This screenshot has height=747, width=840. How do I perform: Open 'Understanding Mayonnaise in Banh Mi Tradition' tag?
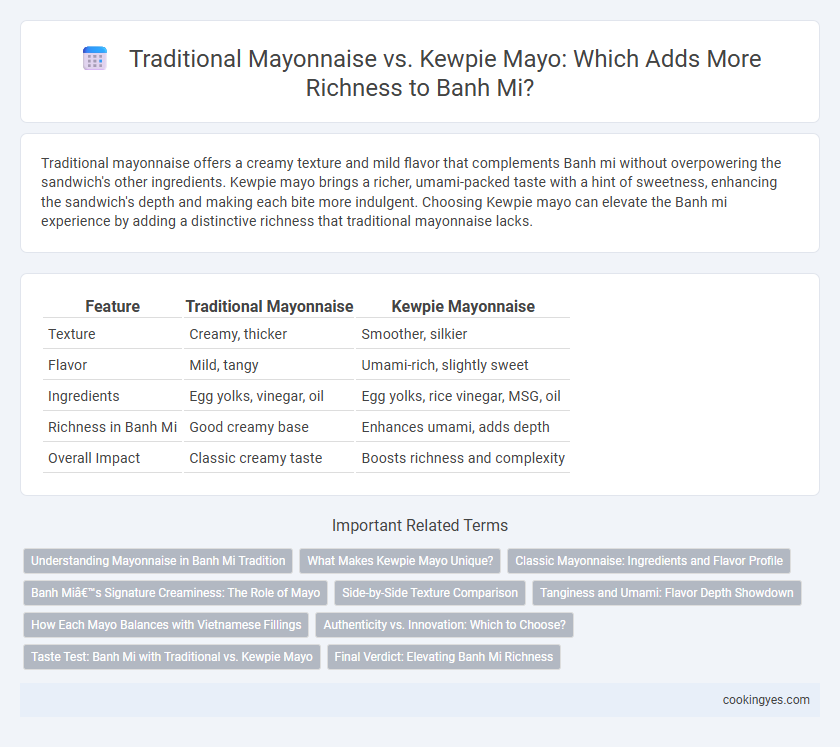158,561
